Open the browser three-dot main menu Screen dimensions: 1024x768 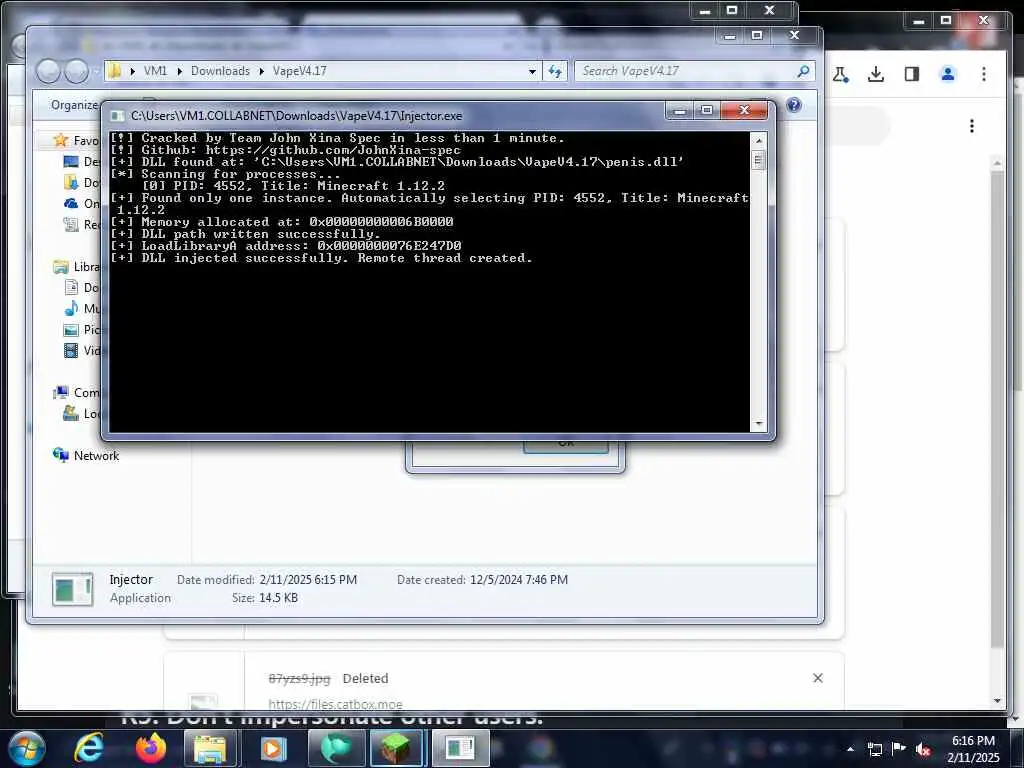[984, 74]
